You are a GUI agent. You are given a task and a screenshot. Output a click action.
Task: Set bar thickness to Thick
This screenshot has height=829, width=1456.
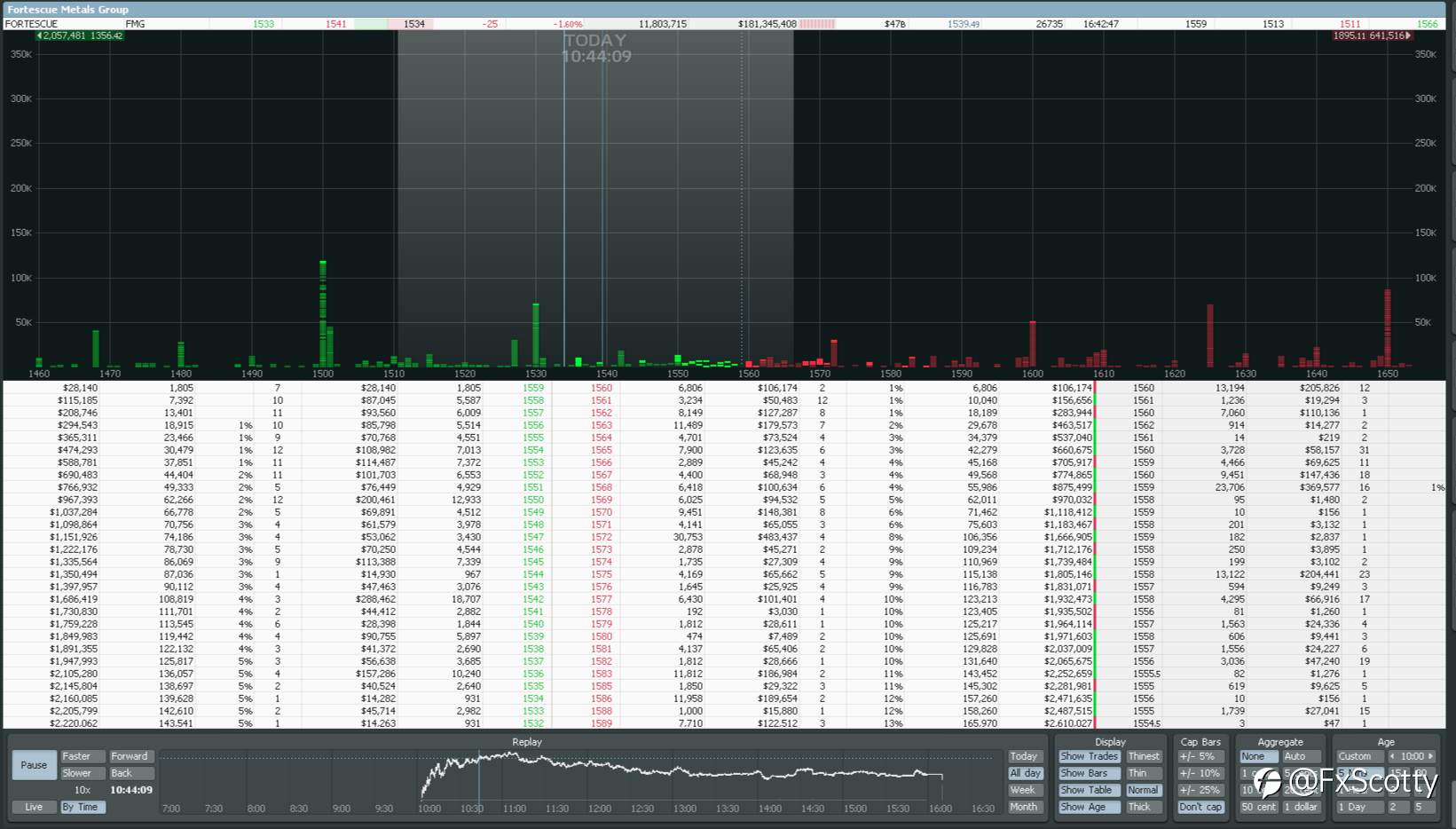1144,807
